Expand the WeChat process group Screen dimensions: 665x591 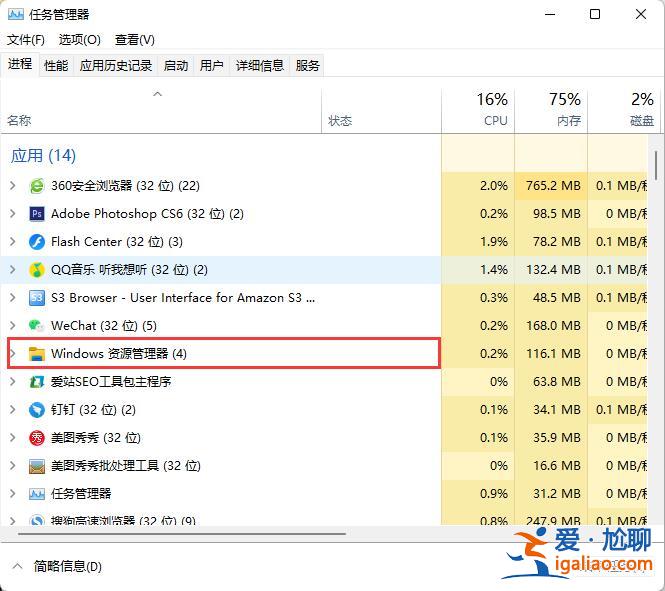coord(12,326)
